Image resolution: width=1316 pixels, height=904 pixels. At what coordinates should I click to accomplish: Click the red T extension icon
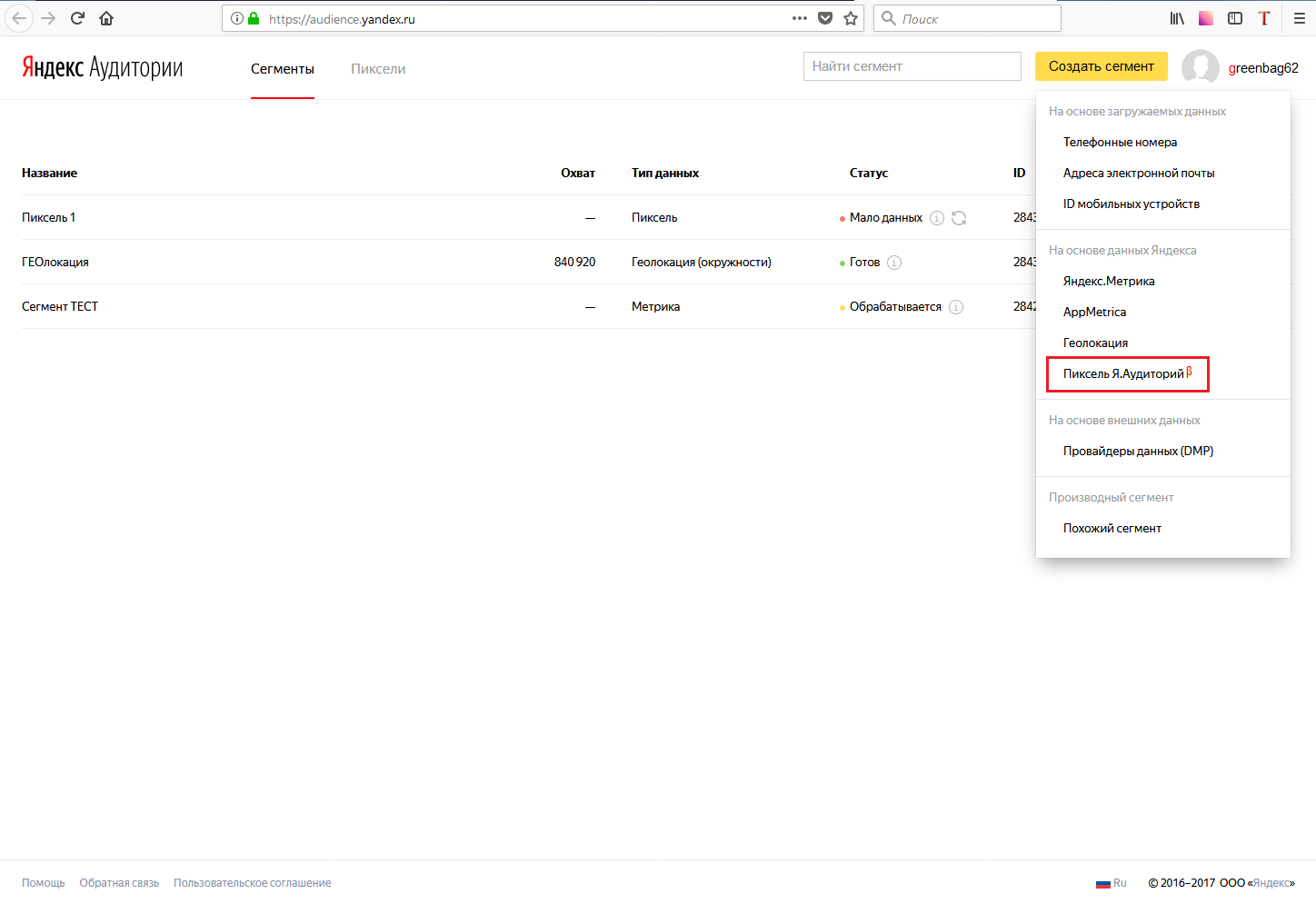1264,18
